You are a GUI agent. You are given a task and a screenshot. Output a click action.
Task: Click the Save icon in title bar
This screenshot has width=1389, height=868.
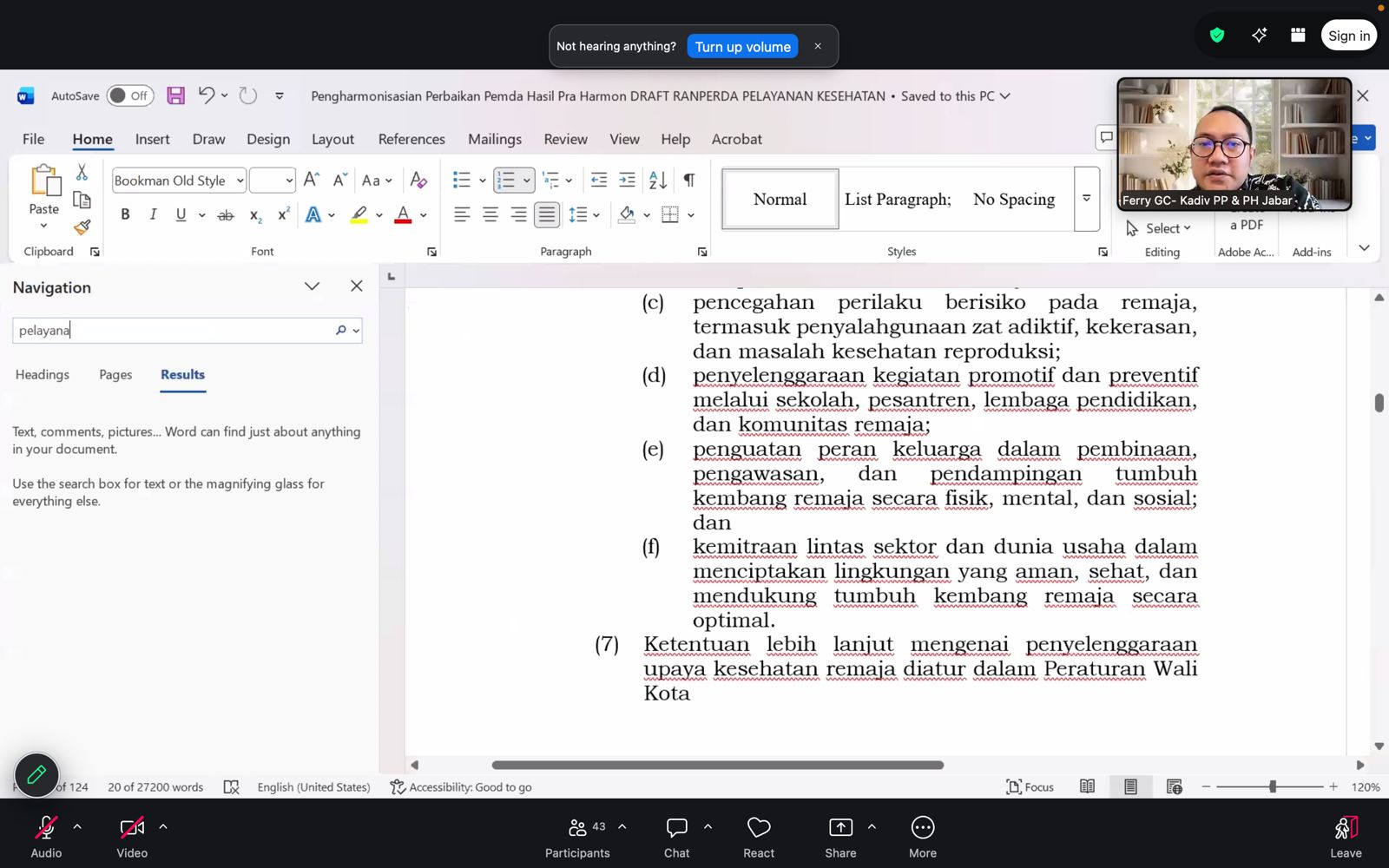point(175,95)
